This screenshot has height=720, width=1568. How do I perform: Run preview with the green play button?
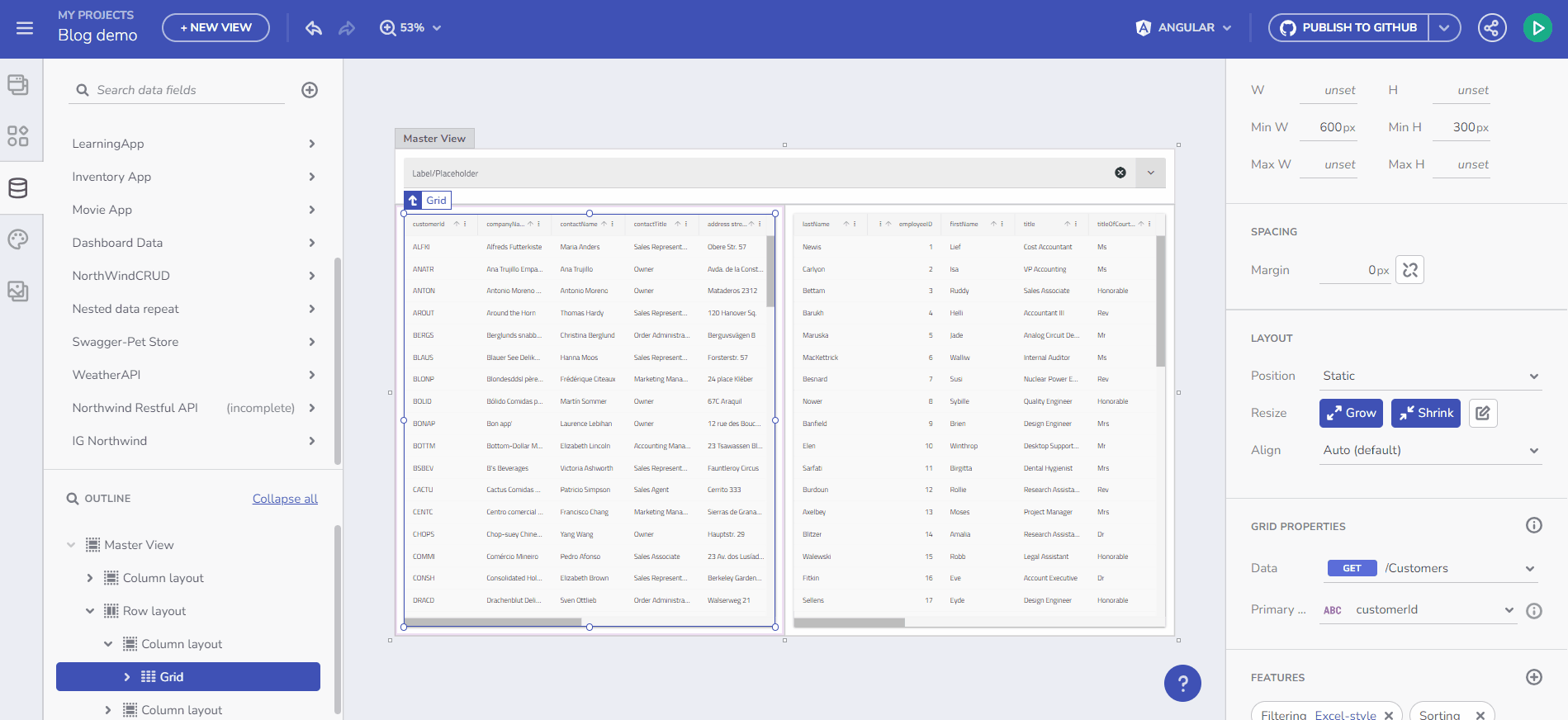coord(1537,28)
